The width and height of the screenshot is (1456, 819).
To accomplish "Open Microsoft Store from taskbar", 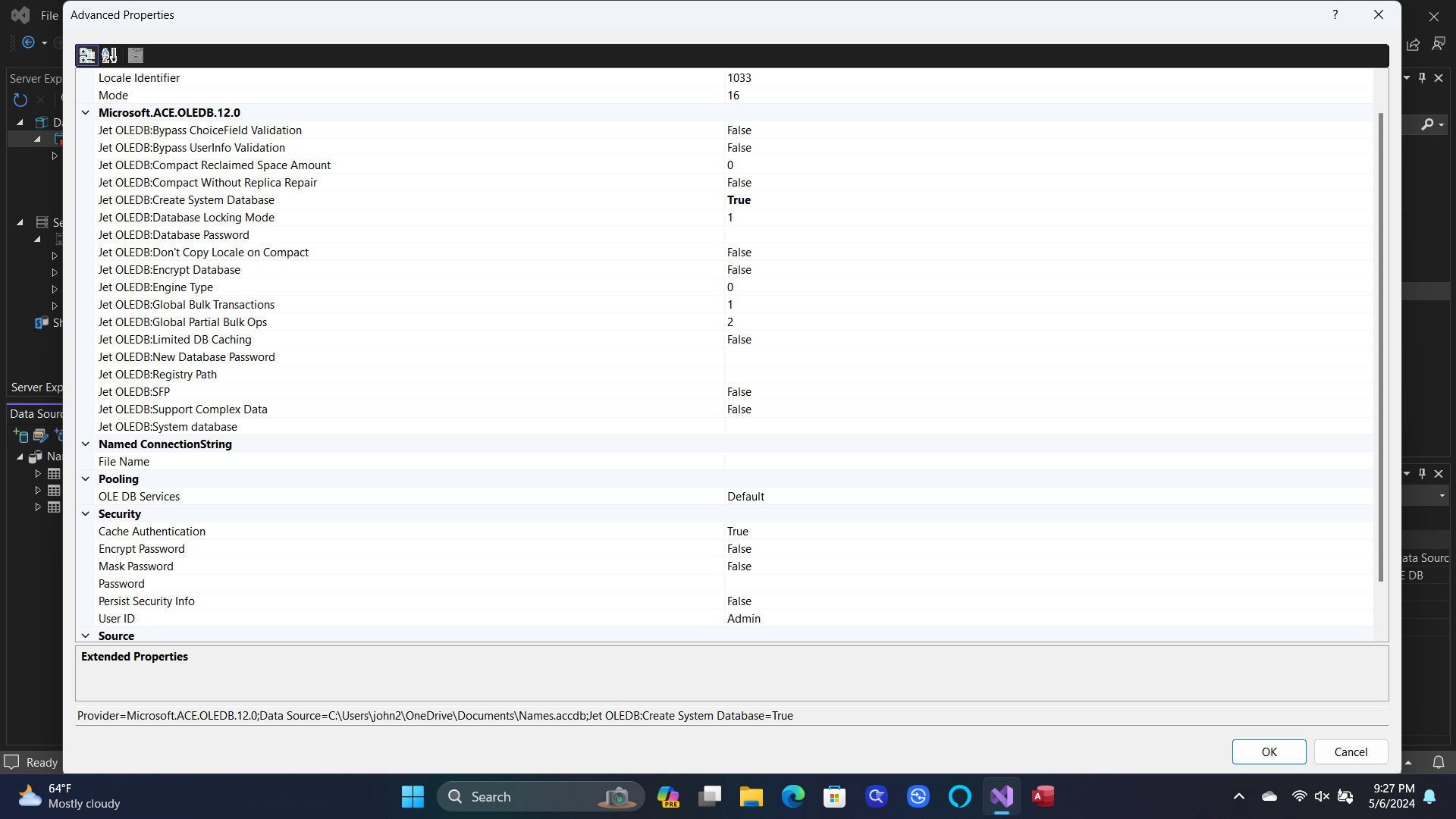I will [835, 796].
